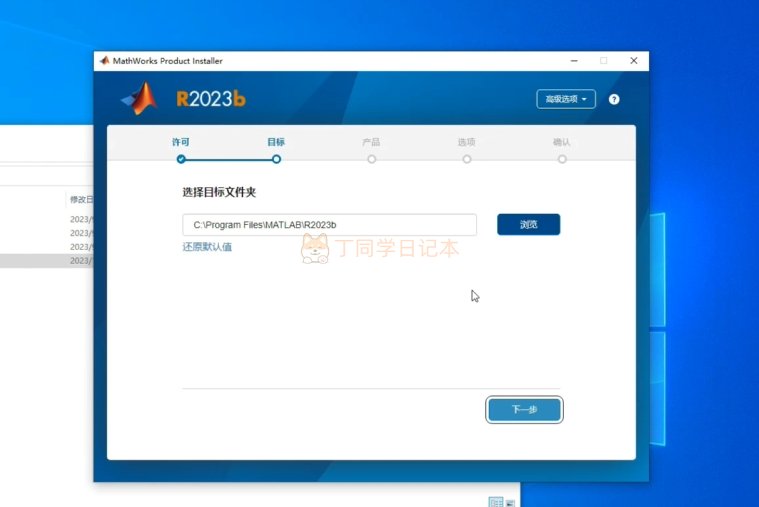Select the 选项 step label
This screenshot has width=759, height=507.
467,142
